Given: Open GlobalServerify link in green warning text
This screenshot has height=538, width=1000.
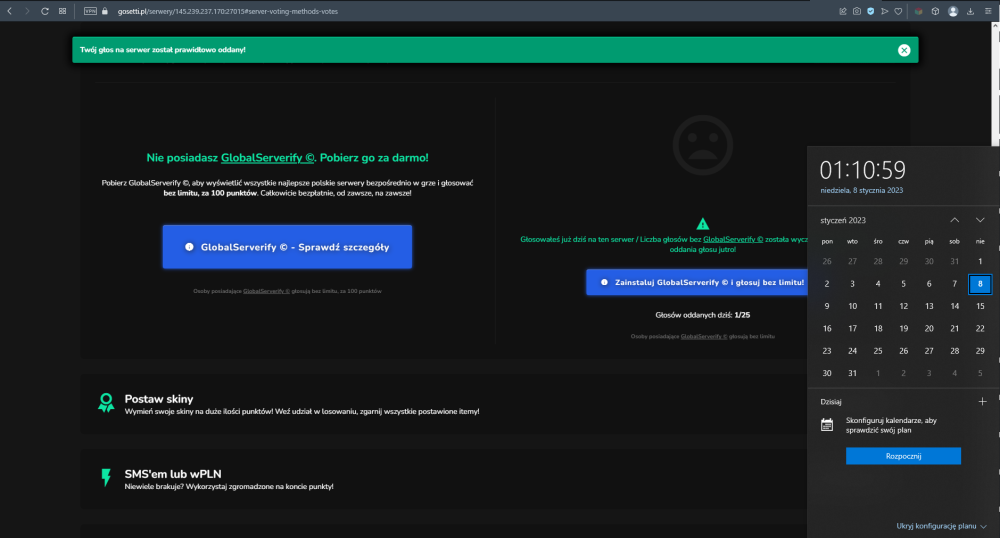Looking at the screenshot, I should 733,240.
